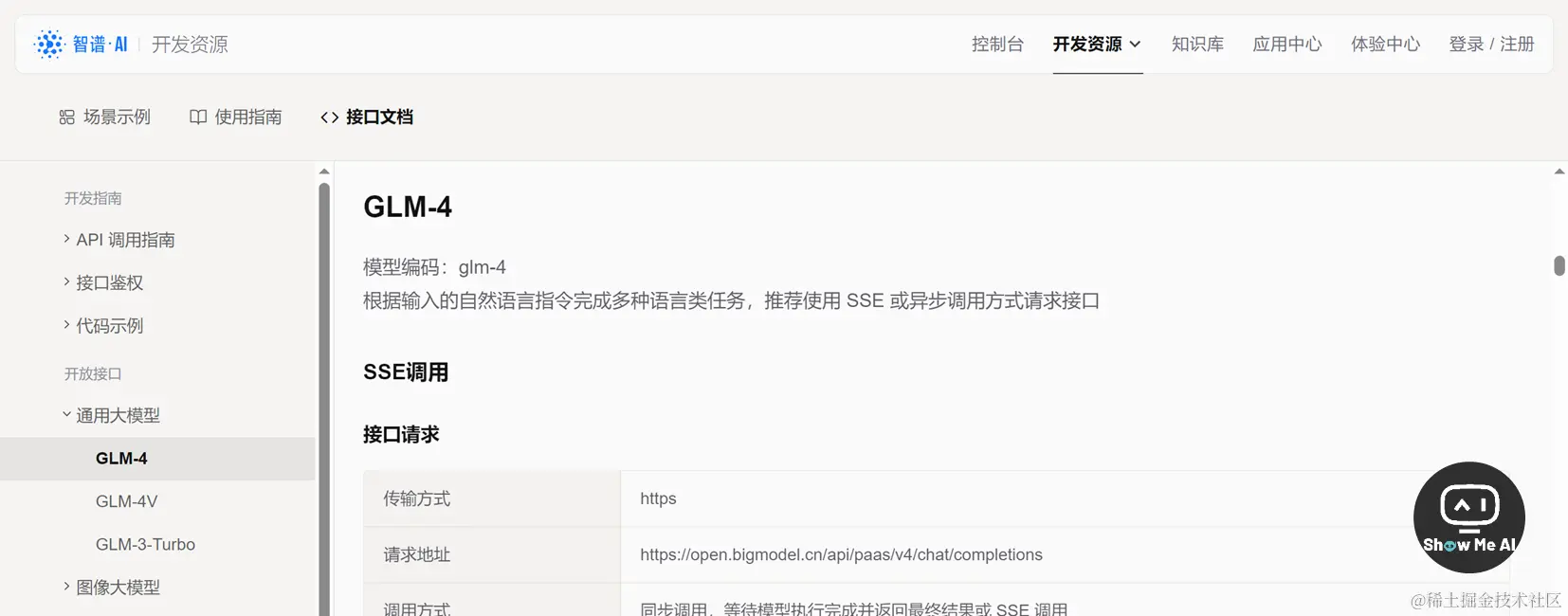Open the 开发资源 dropdown arrow
1568x616 pixels.
click(x=1135, y=45)
